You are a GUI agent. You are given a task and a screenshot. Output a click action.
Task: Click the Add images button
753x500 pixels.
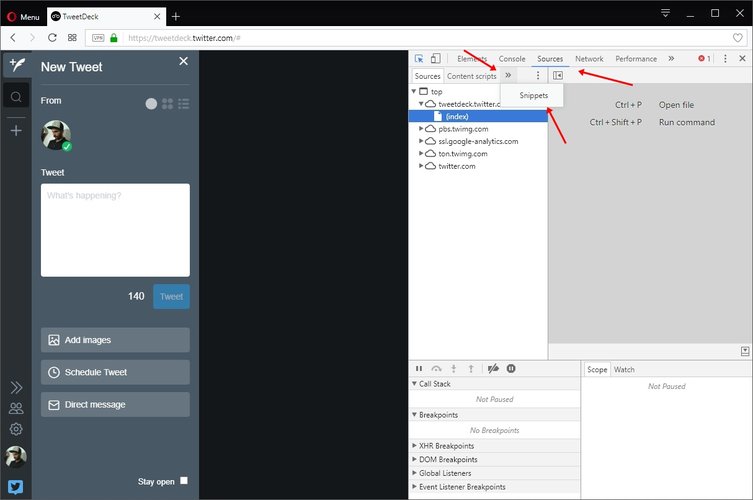pyautogui.click(x=115, y=340)
